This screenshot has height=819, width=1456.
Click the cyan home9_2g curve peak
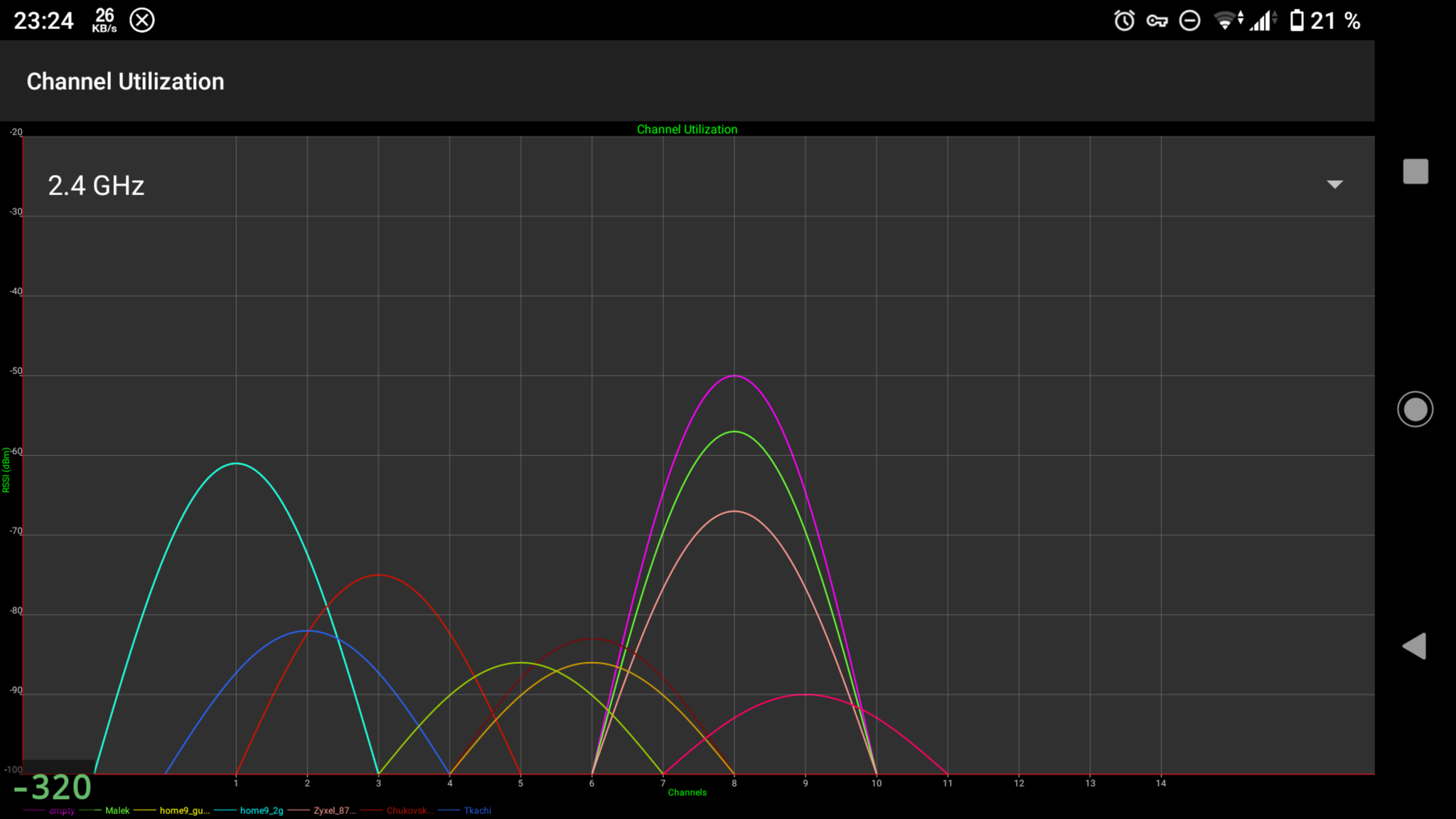point(236,464)
